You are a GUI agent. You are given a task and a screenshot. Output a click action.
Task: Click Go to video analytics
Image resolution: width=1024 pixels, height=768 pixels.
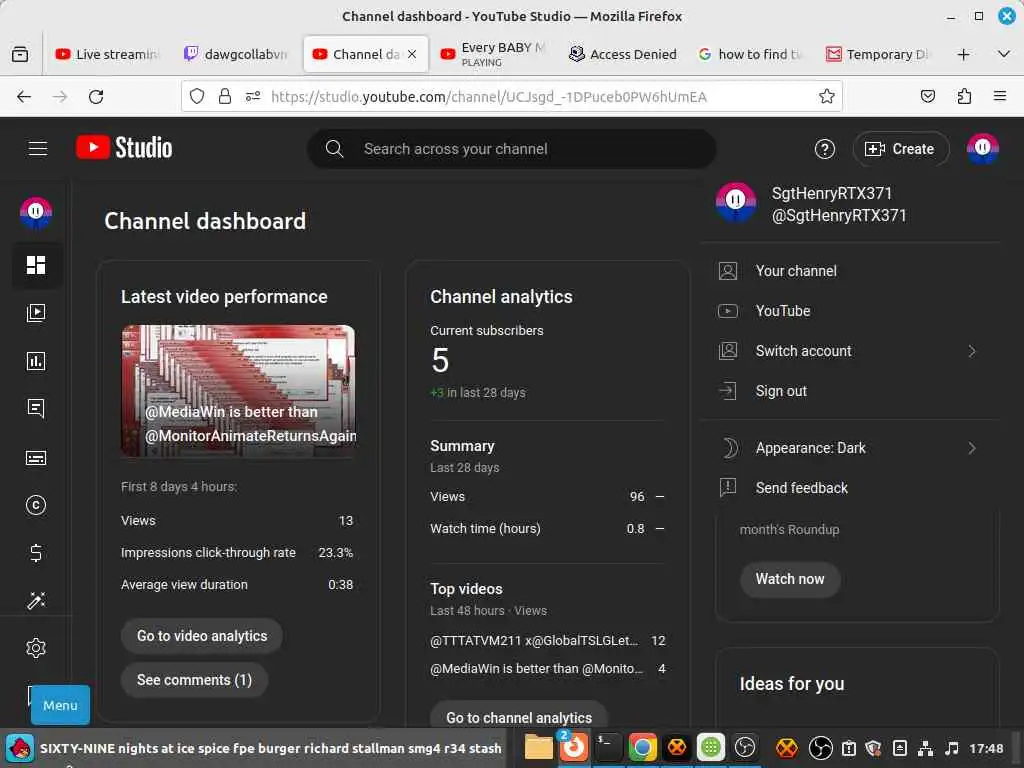202,636
